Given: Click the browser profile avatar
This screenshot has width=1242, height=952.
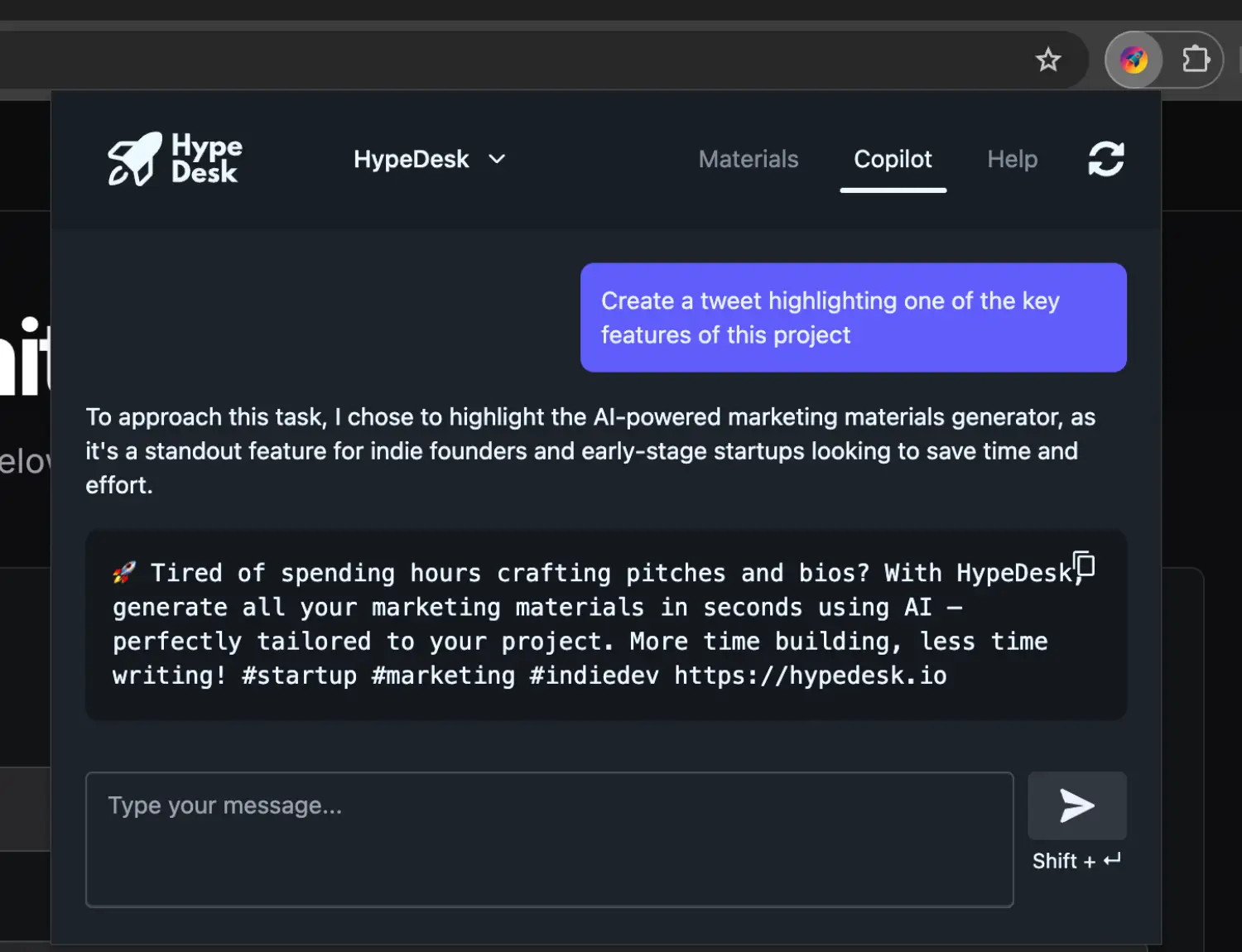Looking at the screenshot, I should pos(1134,59).
